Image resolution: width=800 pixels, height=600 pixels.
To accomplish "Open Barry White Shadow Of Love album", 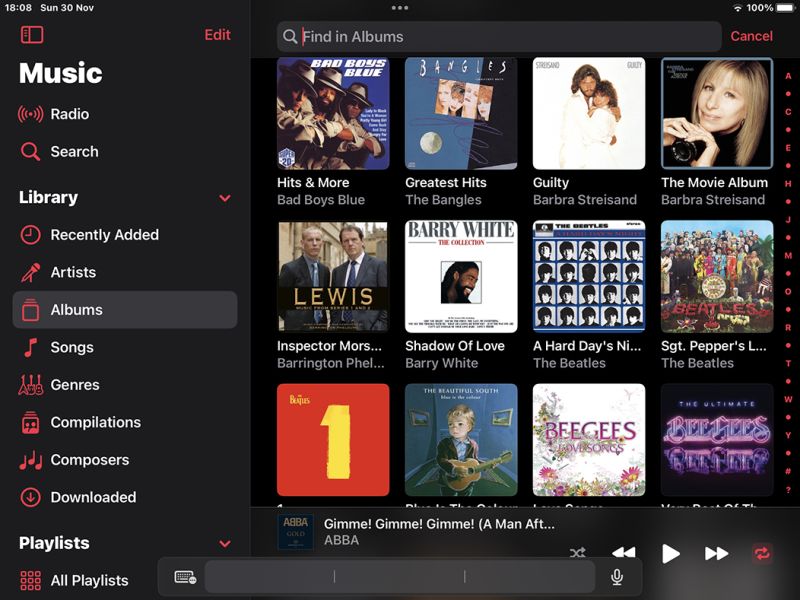I will point(461,277).
